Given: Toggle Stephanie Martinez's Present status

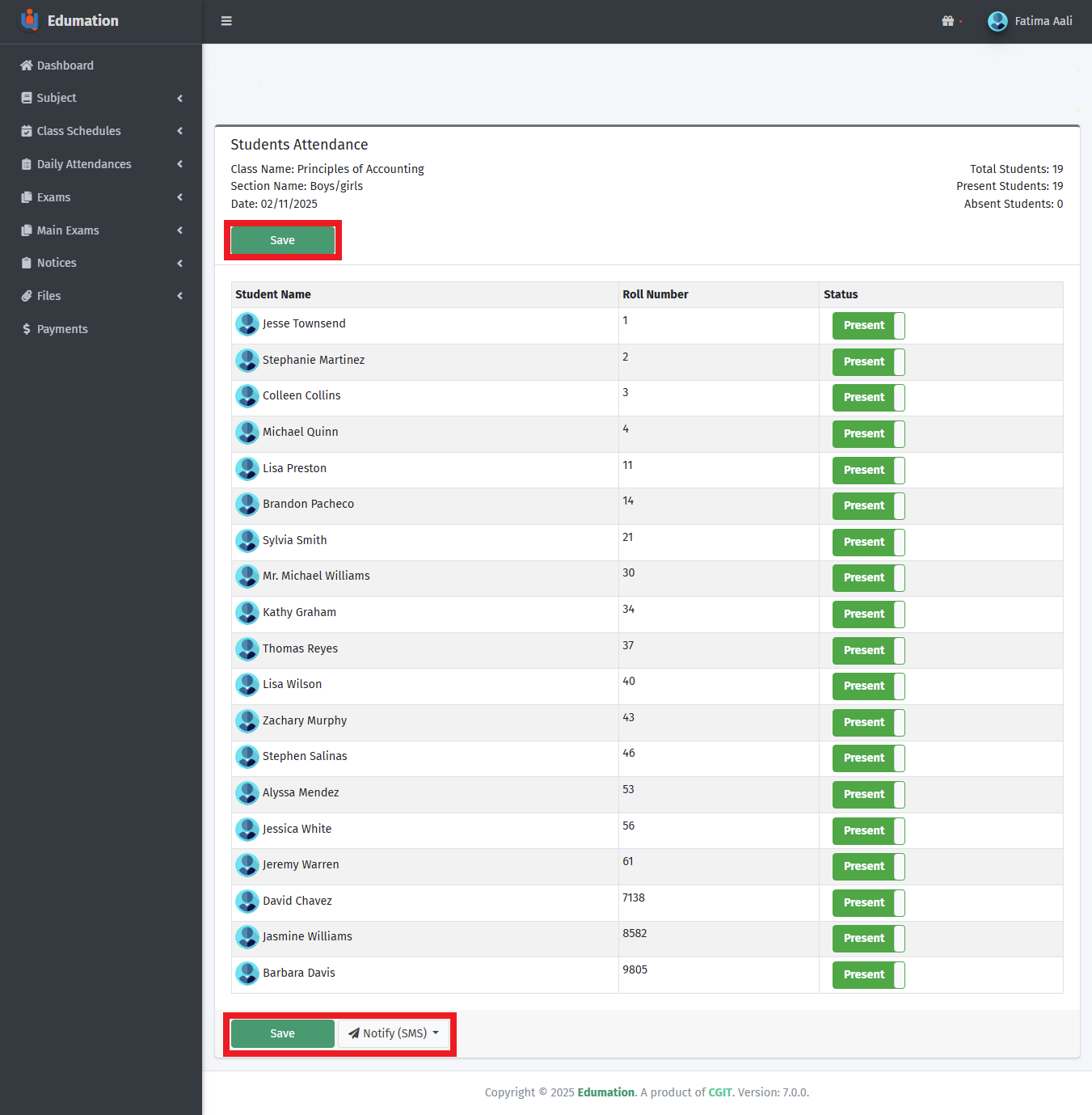Looking at the screenshot, I should 868,362.
